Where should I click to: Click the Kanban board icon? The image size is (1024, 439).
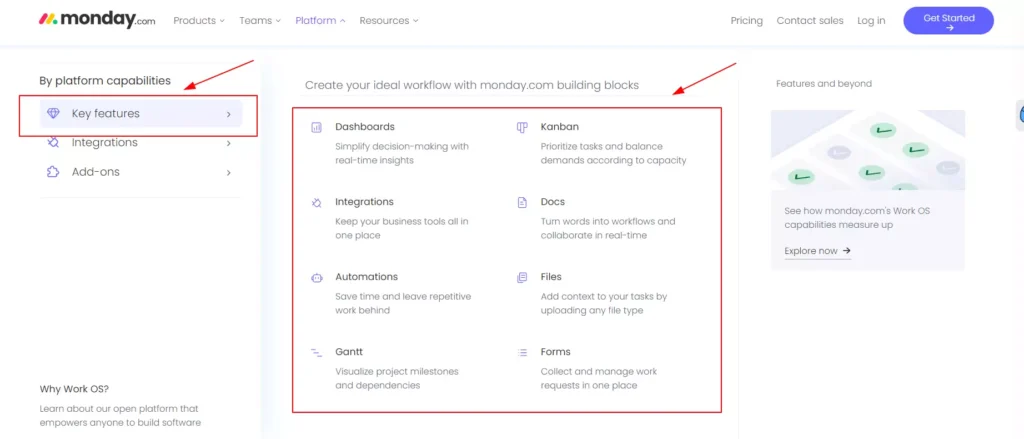click(522, 127)
